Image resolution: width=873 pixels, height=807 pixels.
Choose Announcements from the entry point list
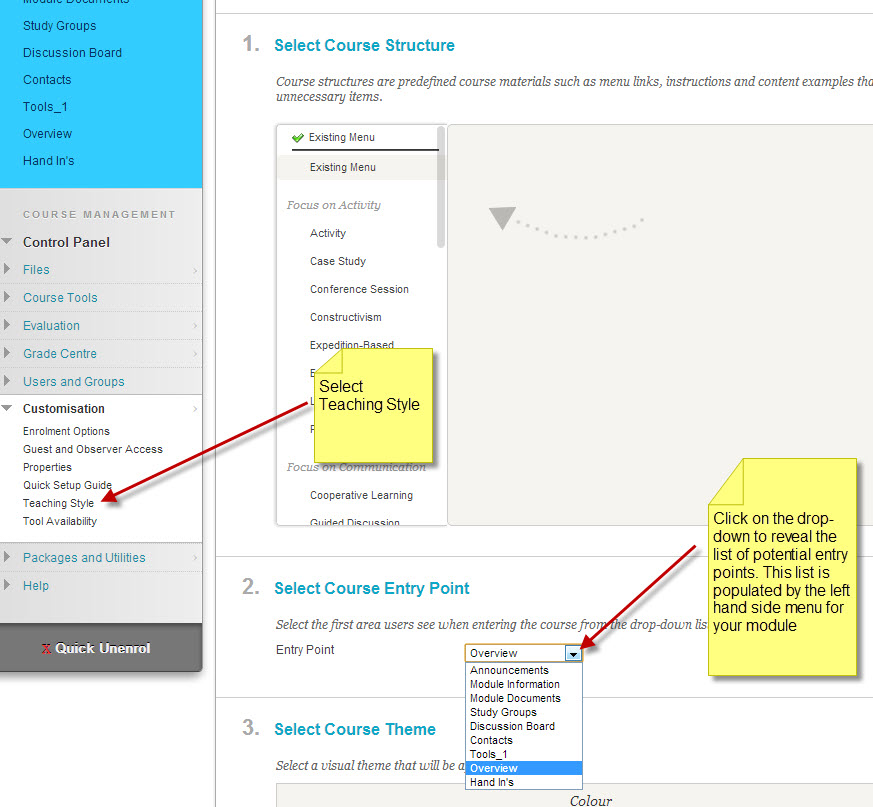(509, 671)
